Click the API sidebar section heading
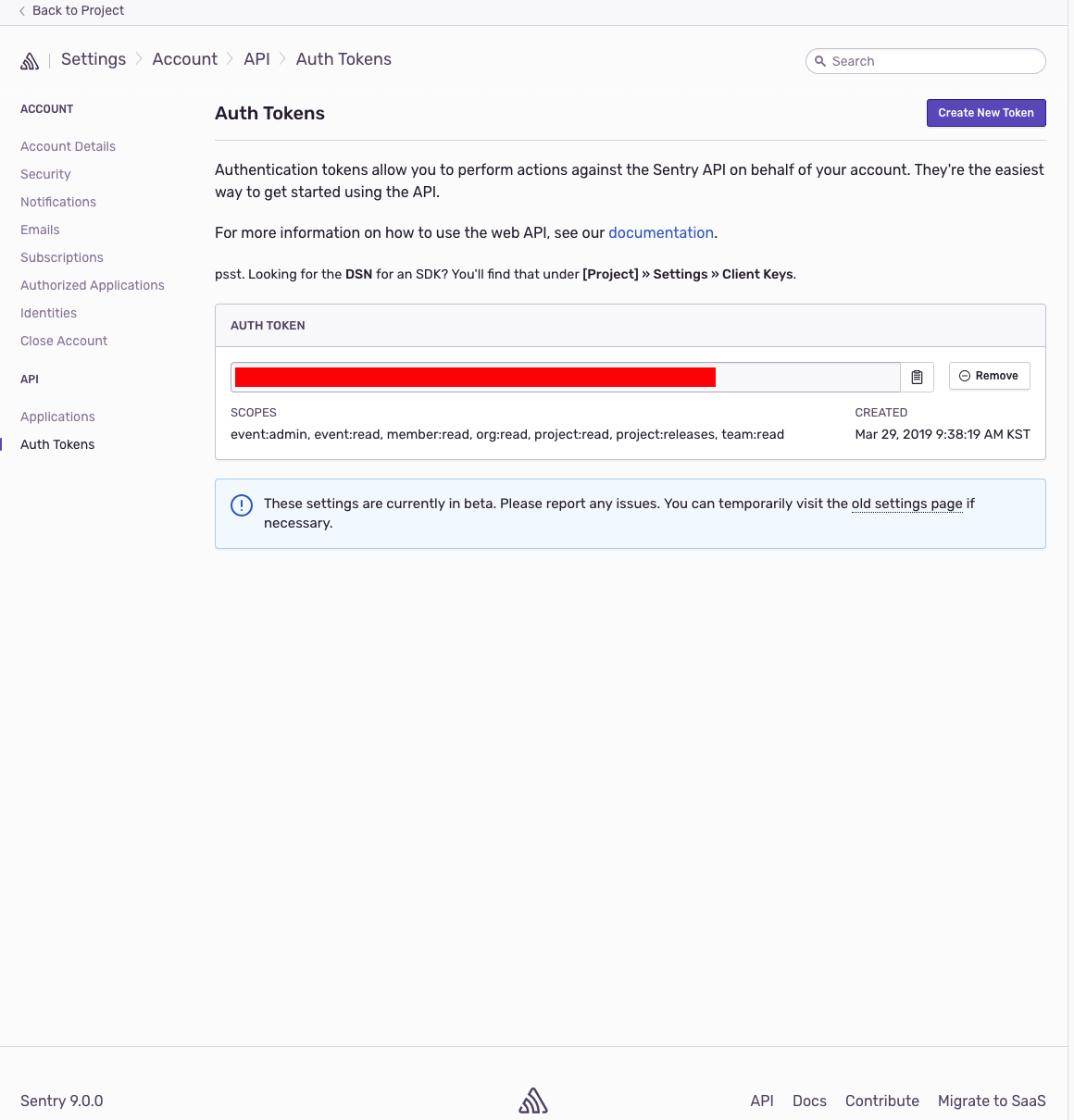 [30, 380]
